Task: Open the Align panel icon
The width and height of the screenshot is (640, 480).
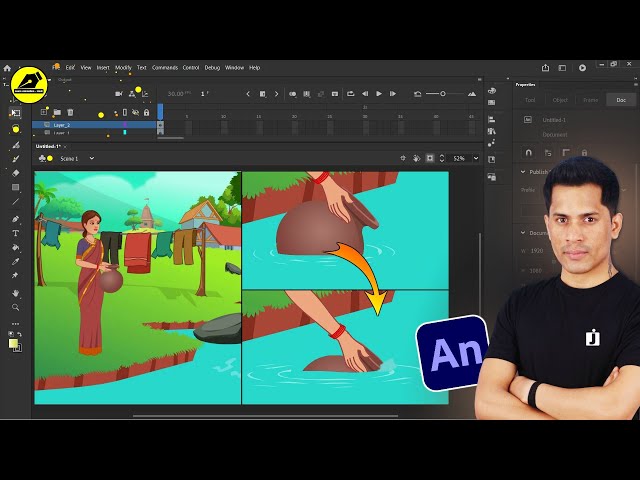Action: 491,120
